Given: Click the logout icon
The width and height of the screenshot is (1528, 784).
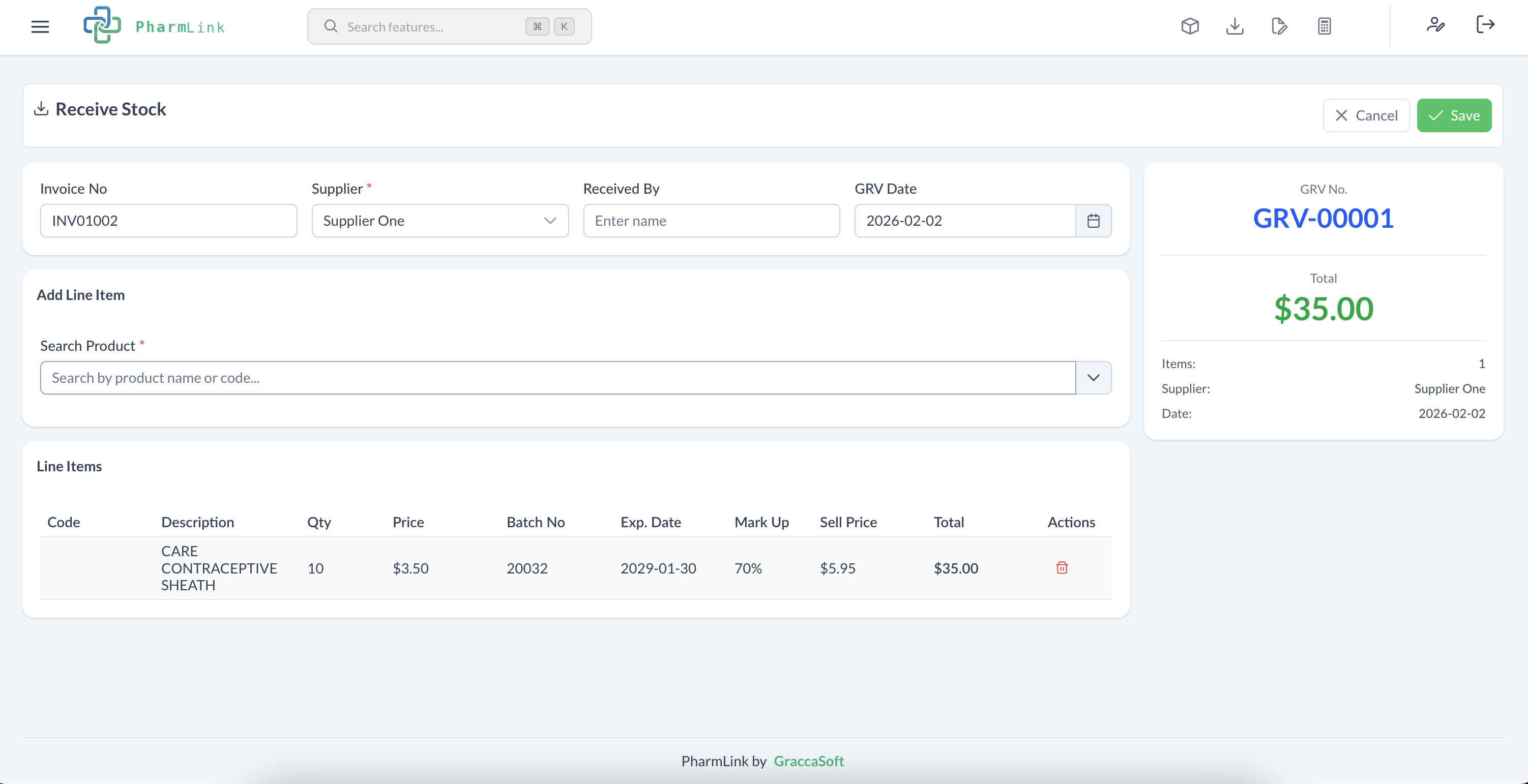Looking at the screenshot, I should [x=1486, y=25].
